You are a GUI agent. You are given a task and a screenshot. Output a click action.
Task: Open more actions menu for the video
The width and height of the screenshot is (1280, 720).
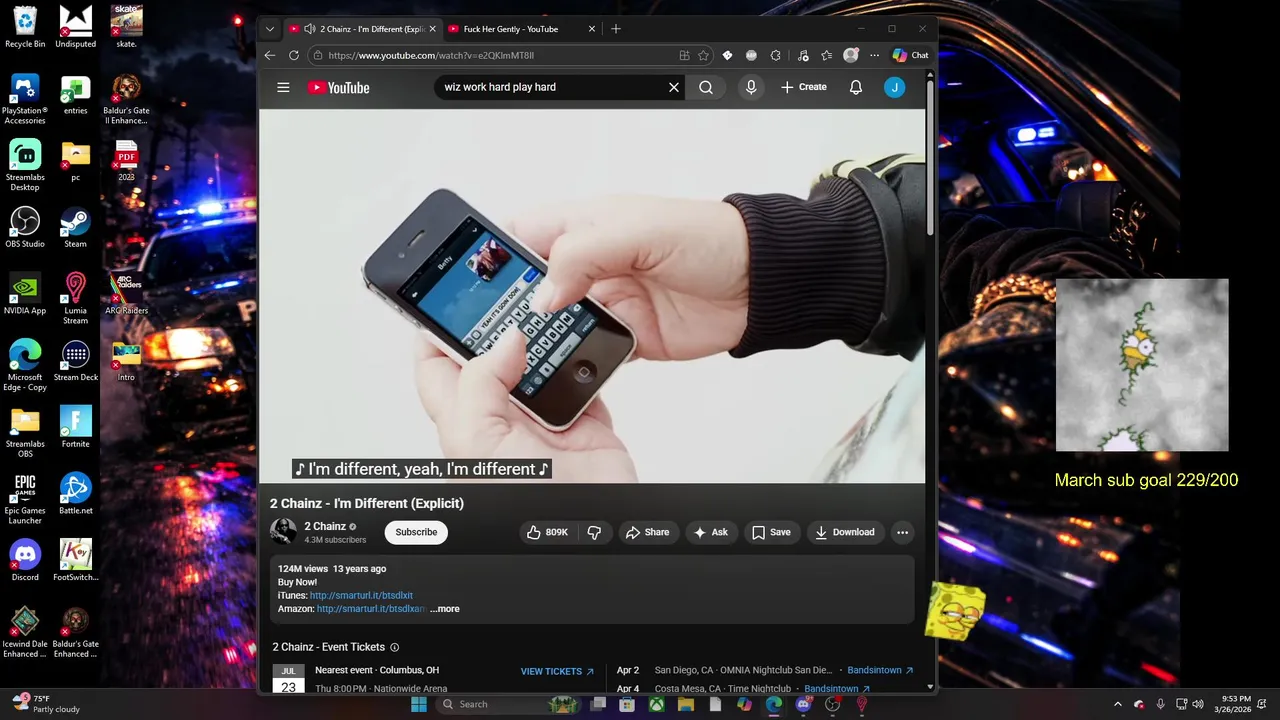click(x=903, y=532)
